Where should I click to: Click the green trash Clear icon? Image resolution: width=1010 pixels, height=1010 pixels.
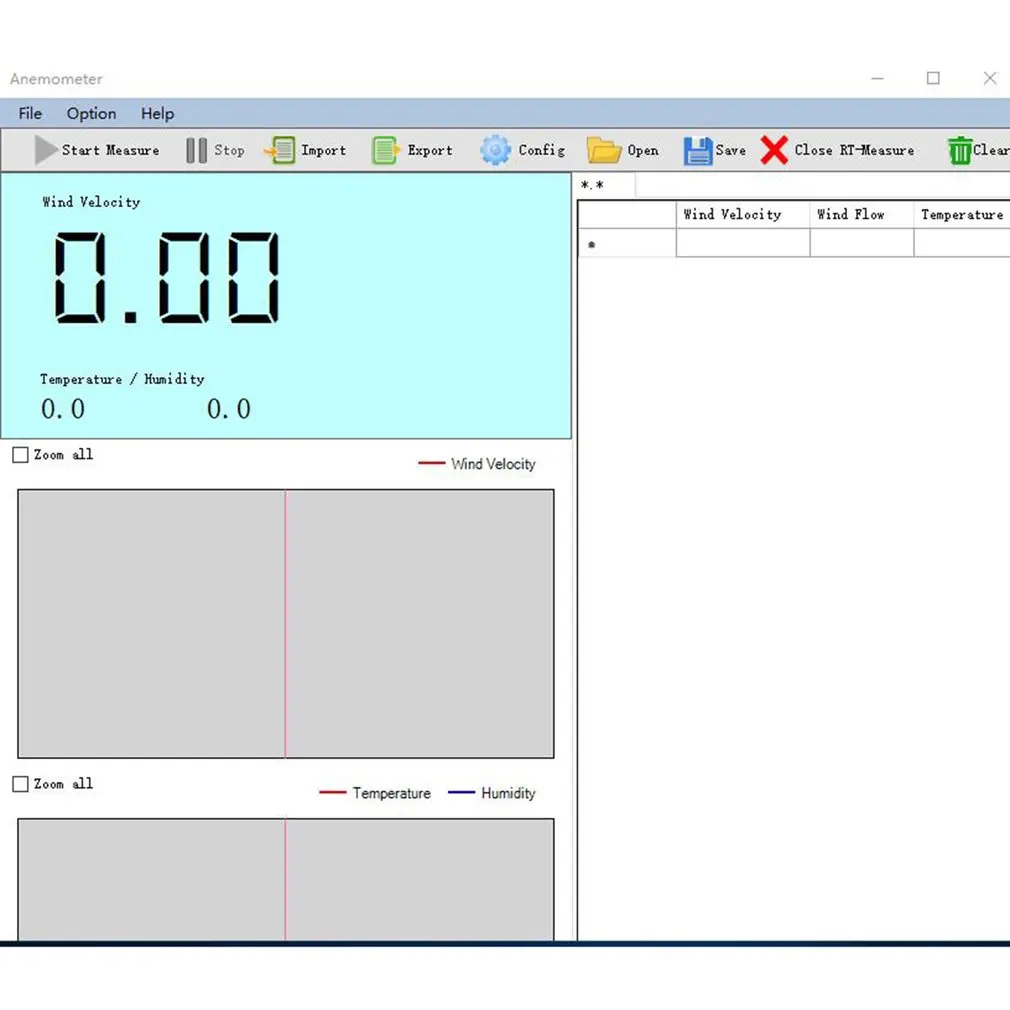click(959, 150)
